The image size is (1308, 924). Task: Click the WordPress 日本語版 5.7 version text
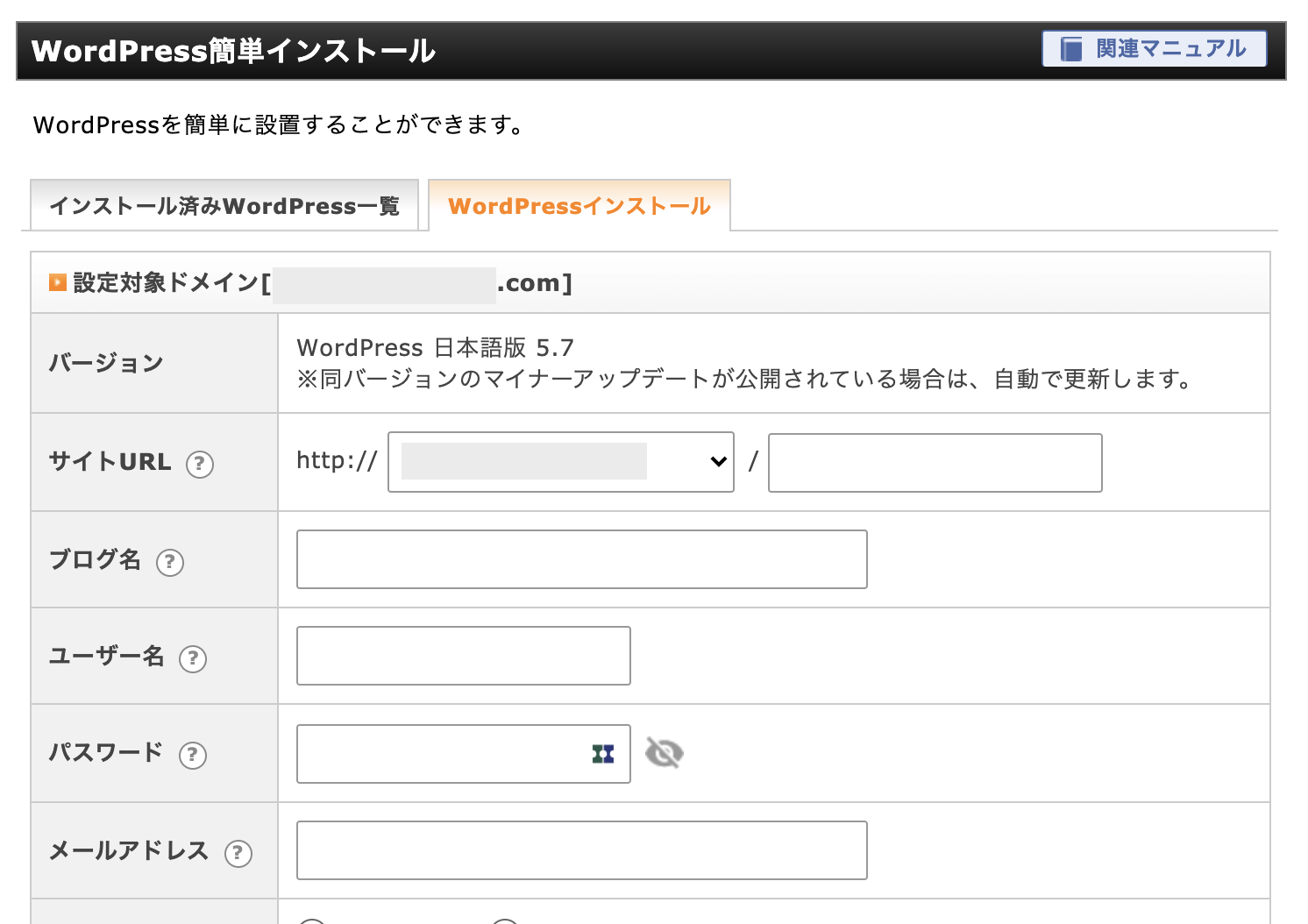(435, 348)
